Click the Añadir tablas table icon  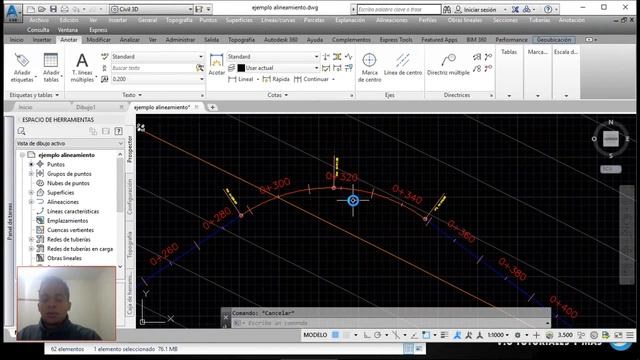tap(51, 60)
